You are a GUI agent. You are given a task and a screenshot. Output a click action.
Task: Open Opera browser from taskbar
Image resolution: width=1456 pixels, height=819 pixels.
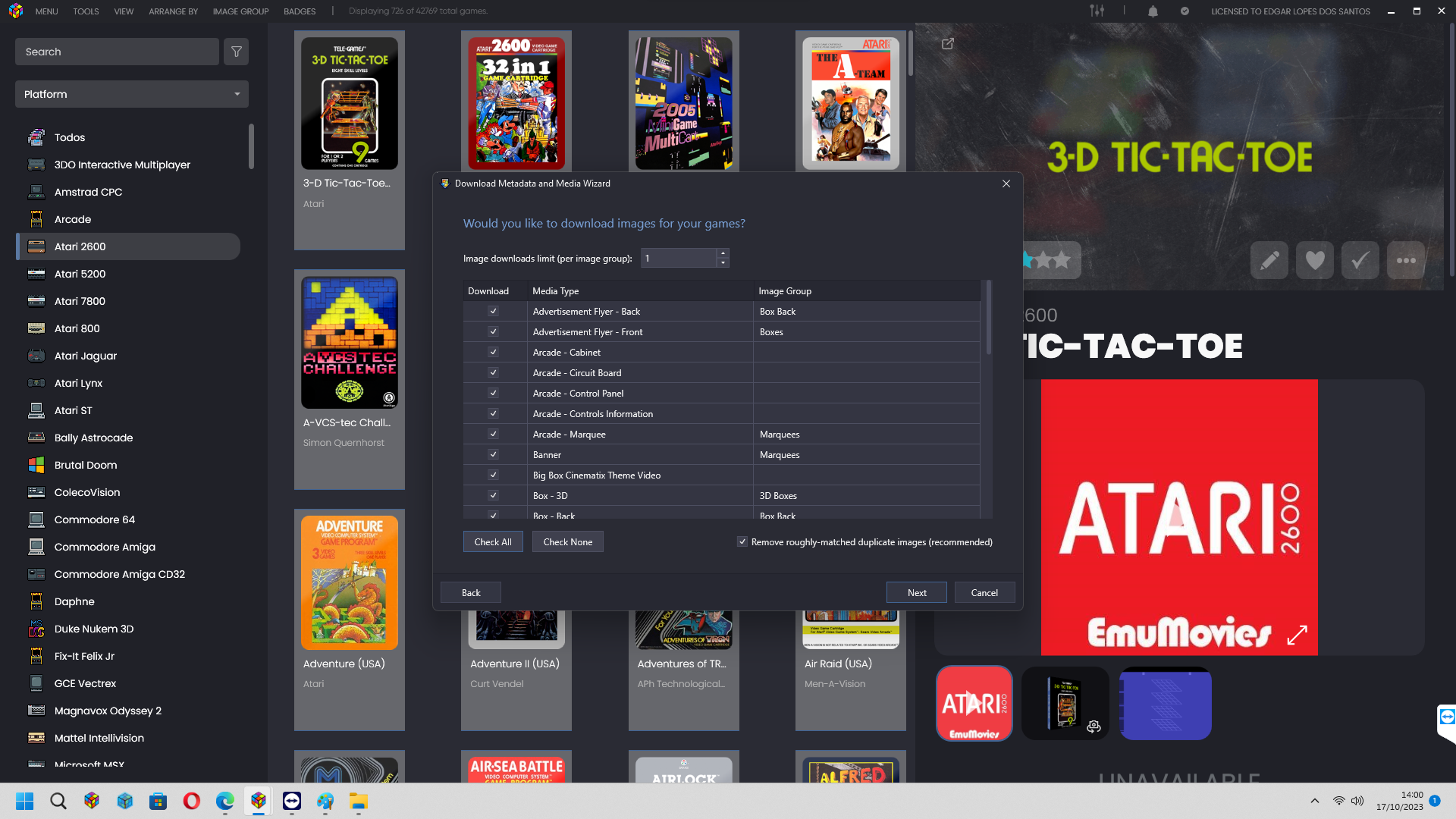[x=192, y=801]
